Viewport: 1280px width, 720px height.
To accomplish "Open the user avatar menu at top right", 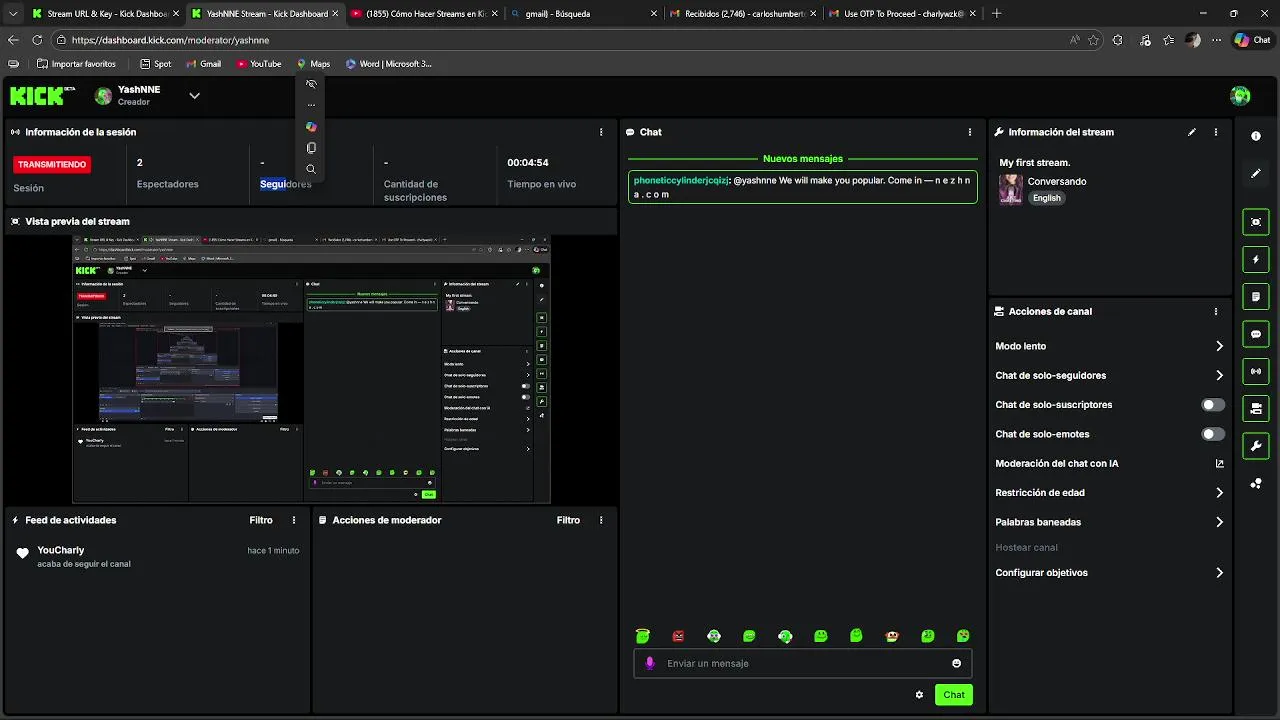I will (1240, 96).
